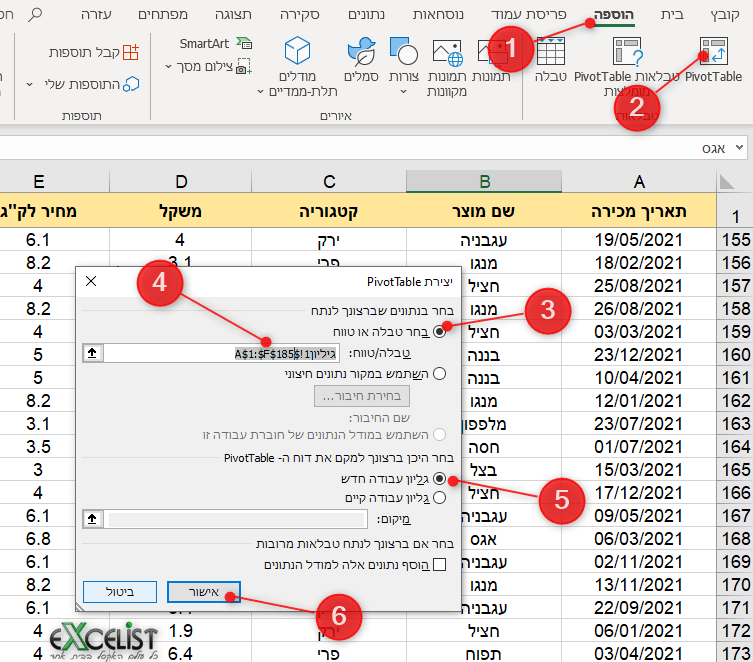Screen dimensions: 753x662
Task: Click Get Add-ins (קבל תוספות)
Action: tap(94, 52)
